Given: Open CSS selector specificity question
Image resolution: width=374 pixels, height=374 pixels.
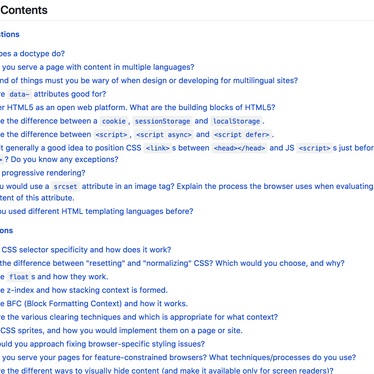Looking at the screenshot, I should pyautogui.click(x=86, y=250).
